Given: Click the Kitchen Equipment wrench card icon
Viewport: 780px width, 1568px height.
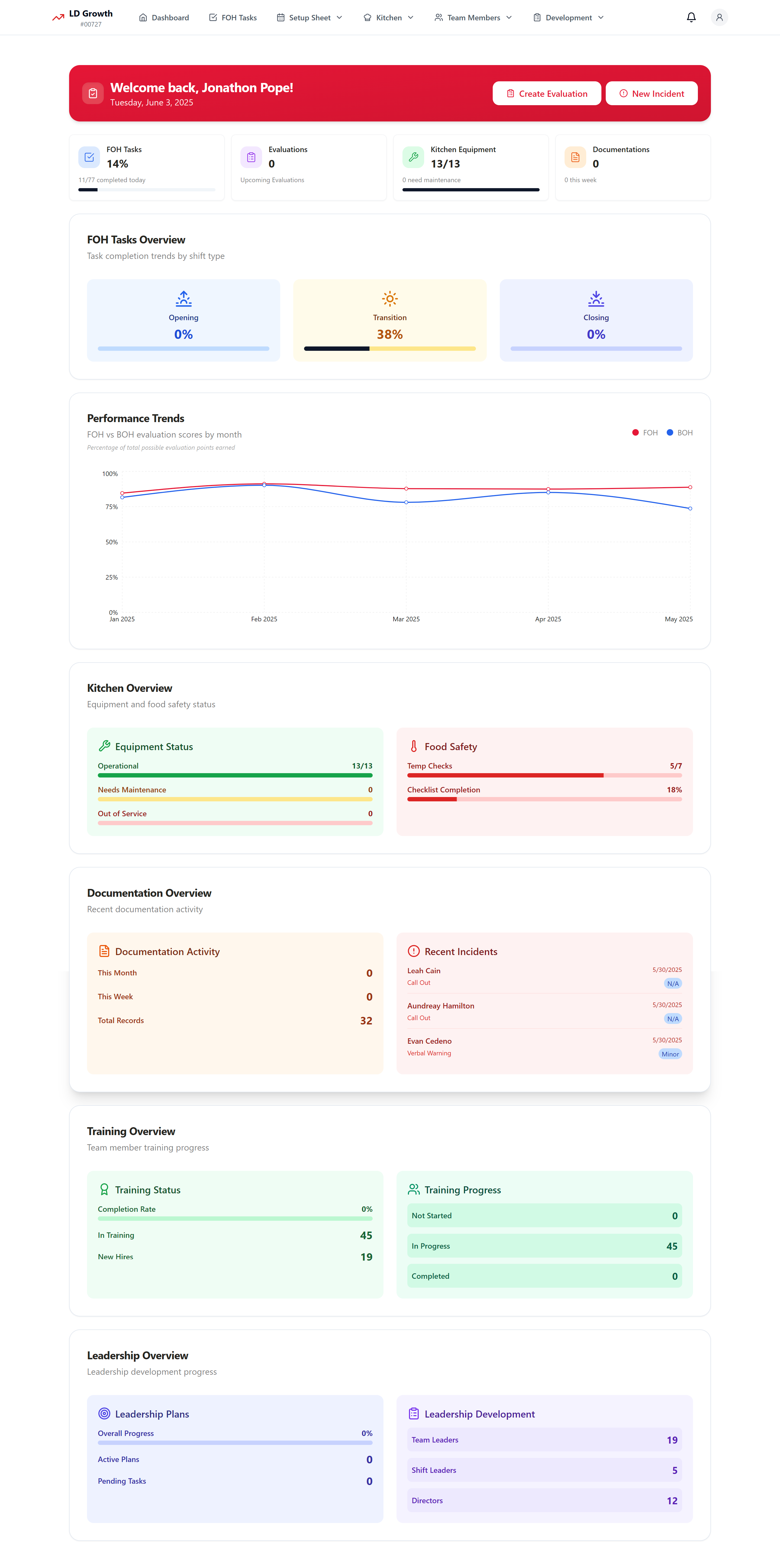Looking at the screenshot, I should coord(413,157).
